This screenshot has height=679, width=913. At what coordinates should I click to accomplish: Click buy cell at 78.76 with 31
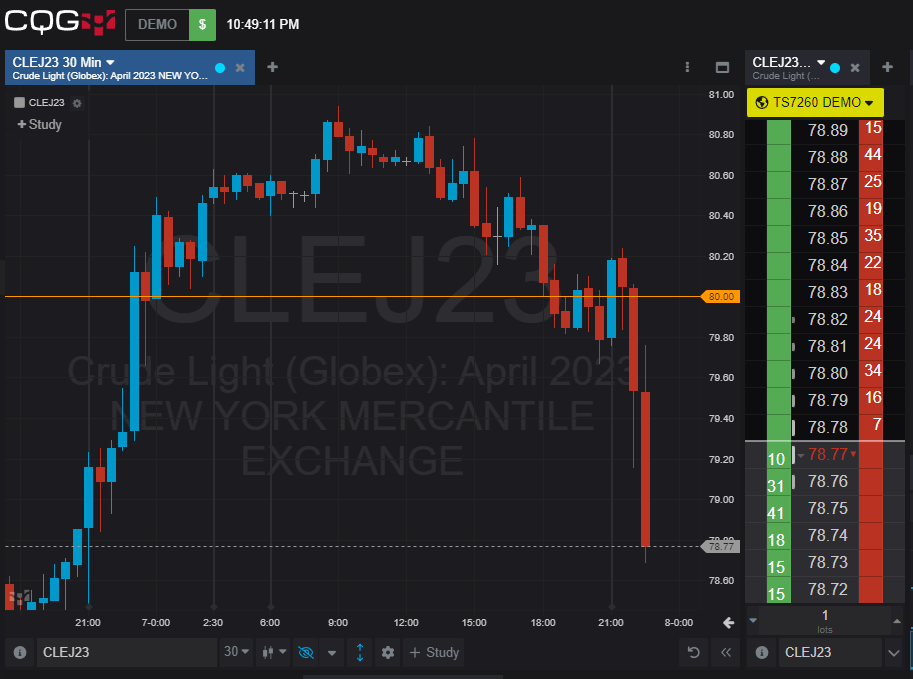pos(778,484)
